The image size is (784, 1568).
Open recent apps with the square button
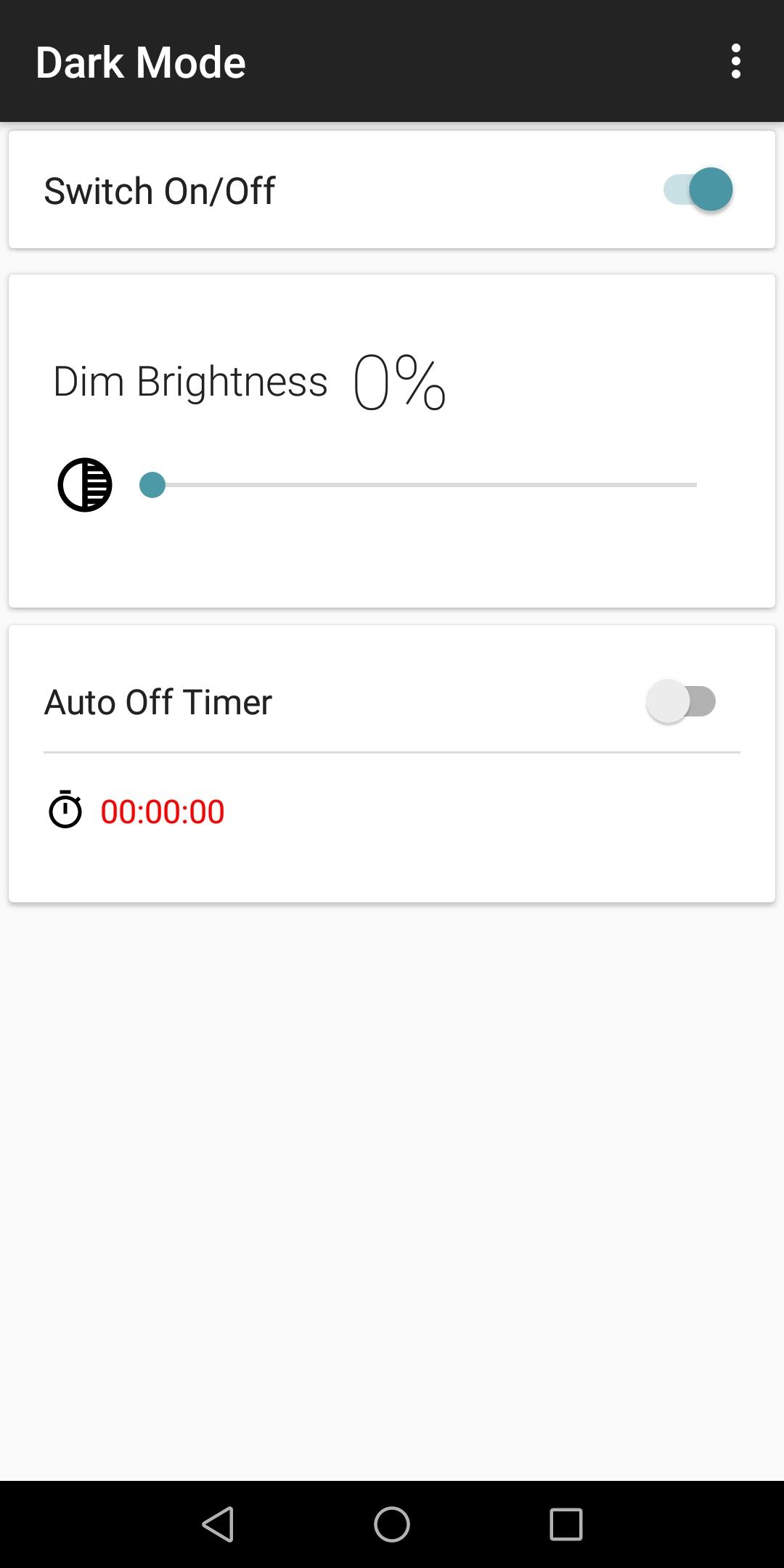[x=566, y=1524]
